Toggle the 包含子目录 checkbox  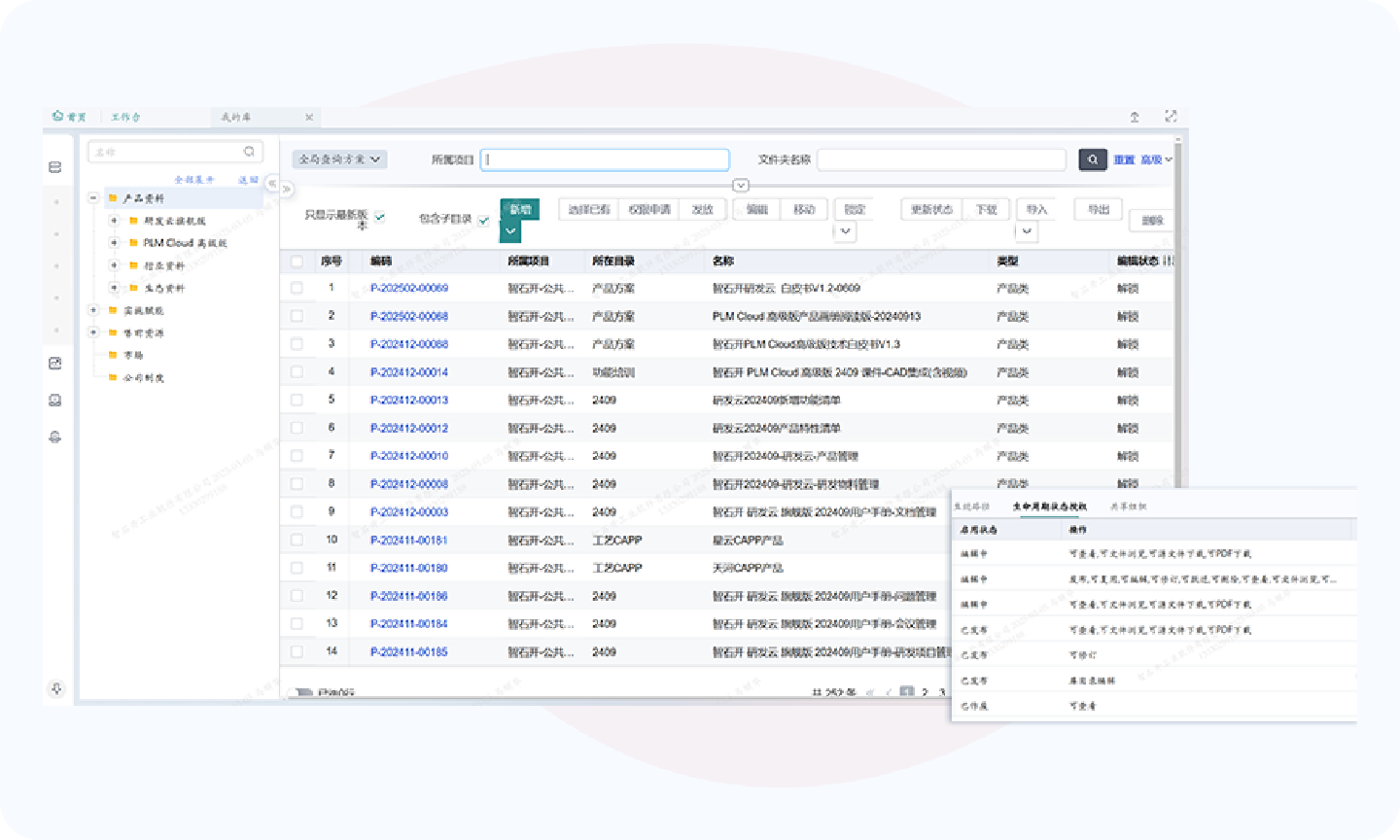point(483,220)
